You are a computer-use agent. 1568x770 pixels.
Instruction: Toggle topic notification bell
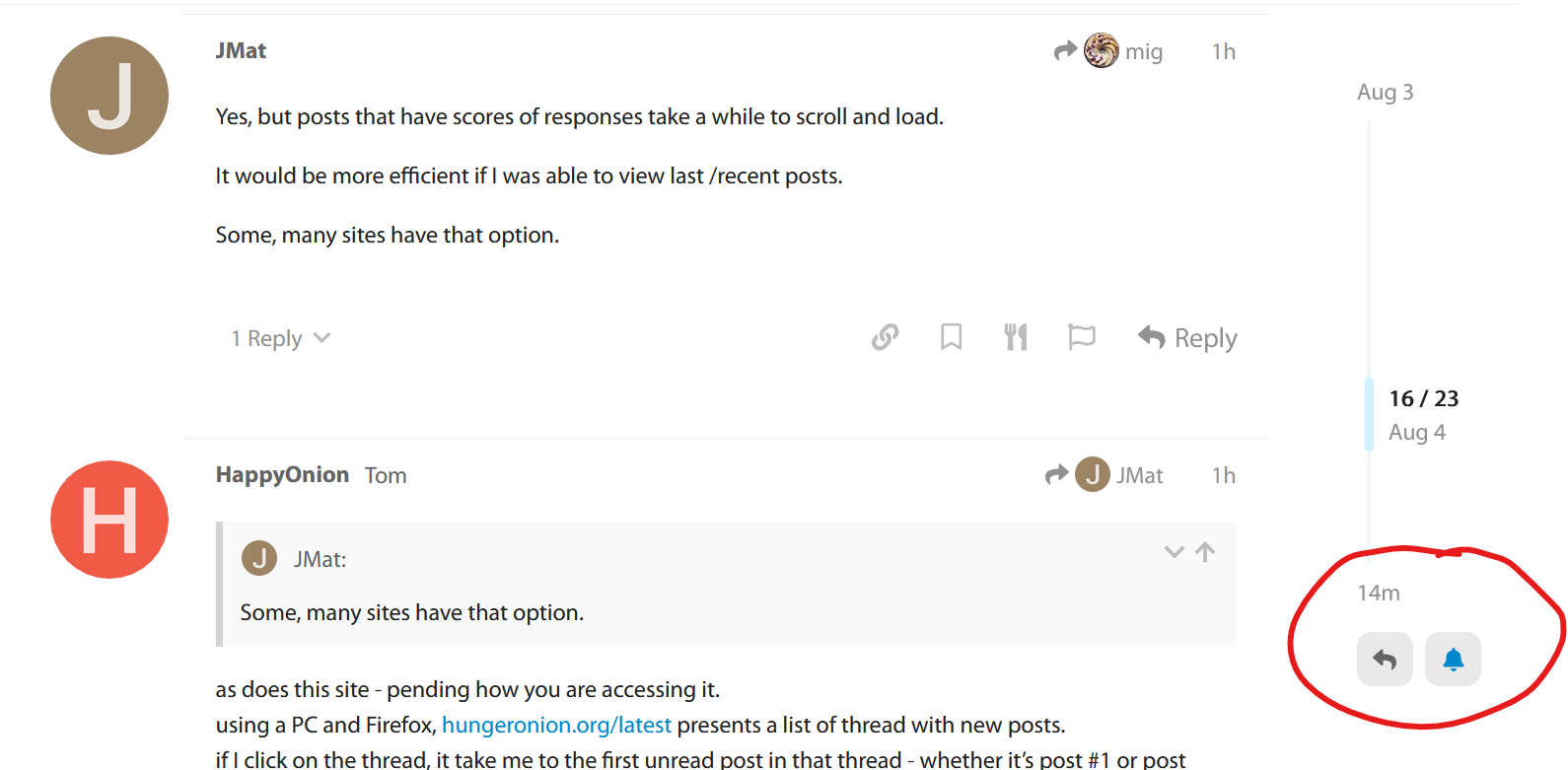pos(1453,659)
